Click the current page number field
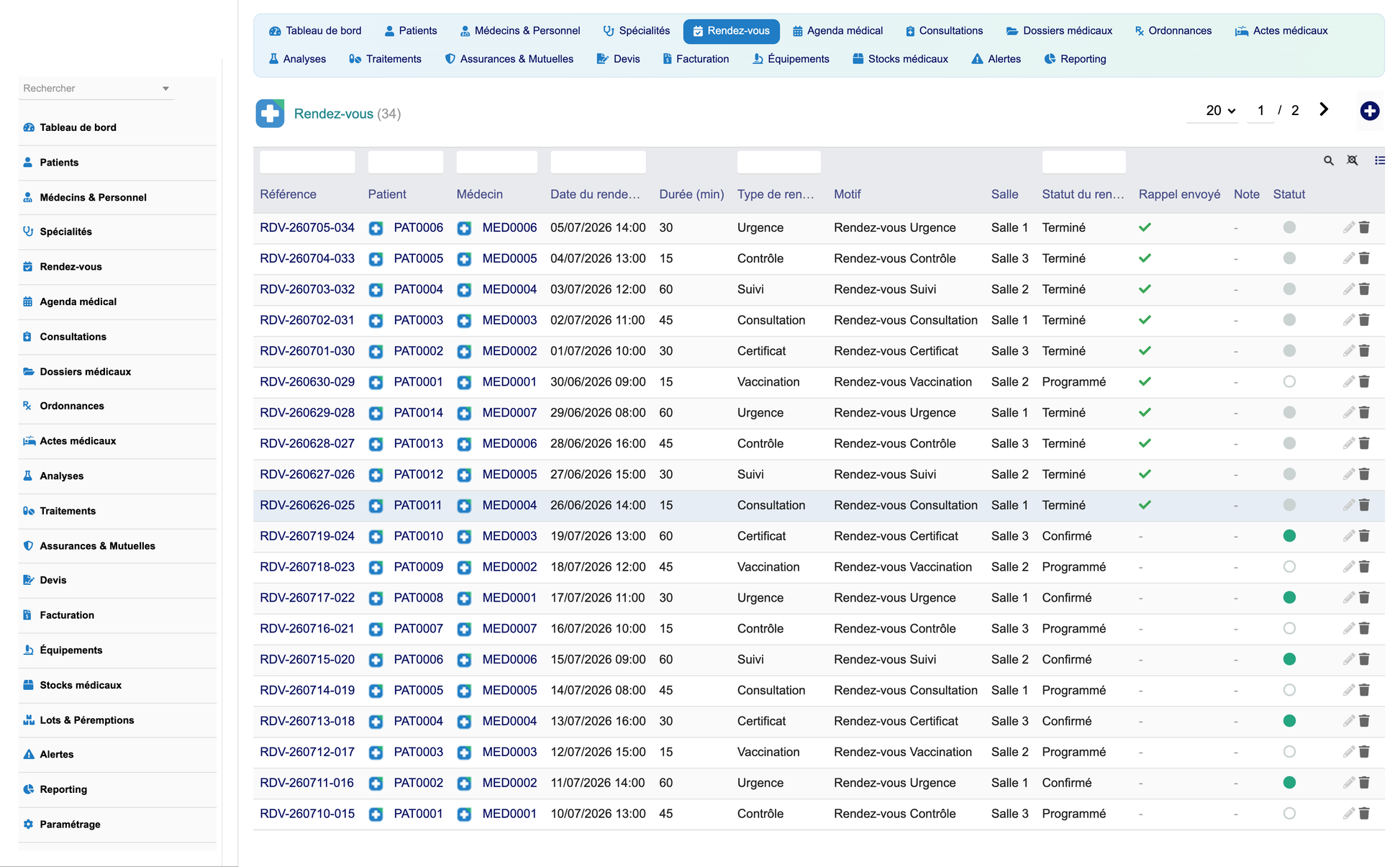 click(x=1260, y=111)
